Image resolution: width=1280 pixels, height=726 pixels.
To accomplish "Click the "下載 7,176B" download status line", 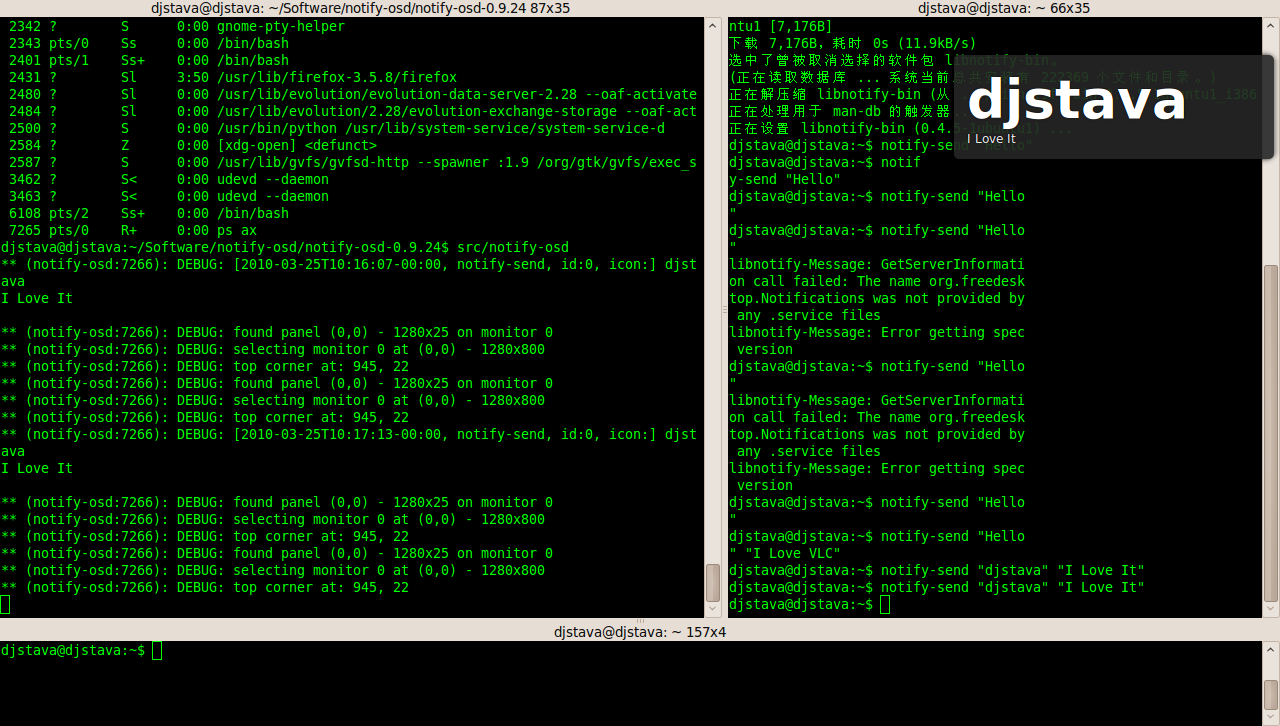I will click(853, 43).
